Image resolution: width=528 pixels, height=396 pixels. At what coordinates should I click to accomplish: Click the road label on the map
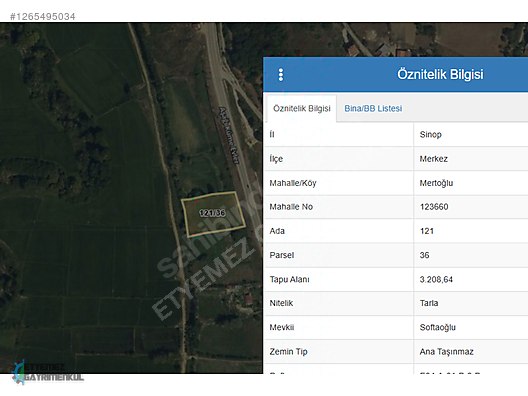tap(229, 135)
